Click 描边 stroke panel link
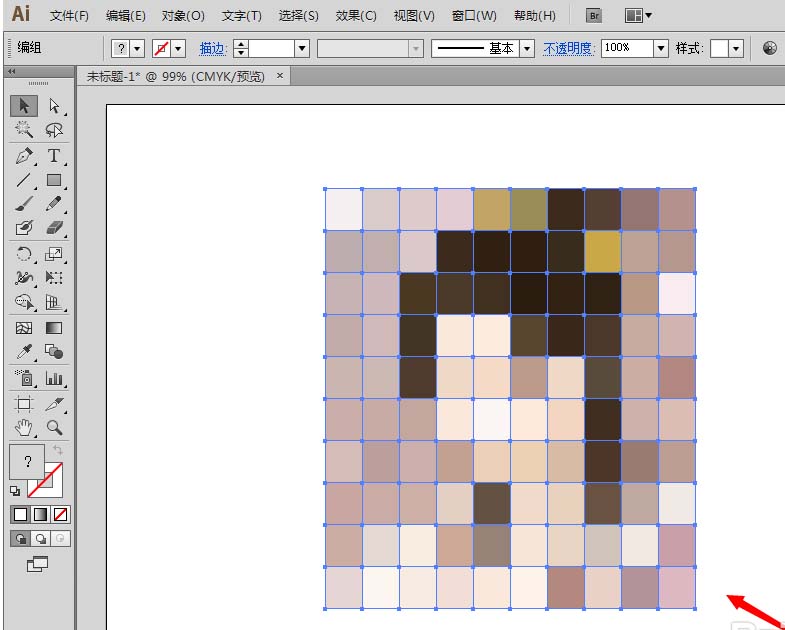The width and height of the screenshot is (785, 630). pos(214,49)
